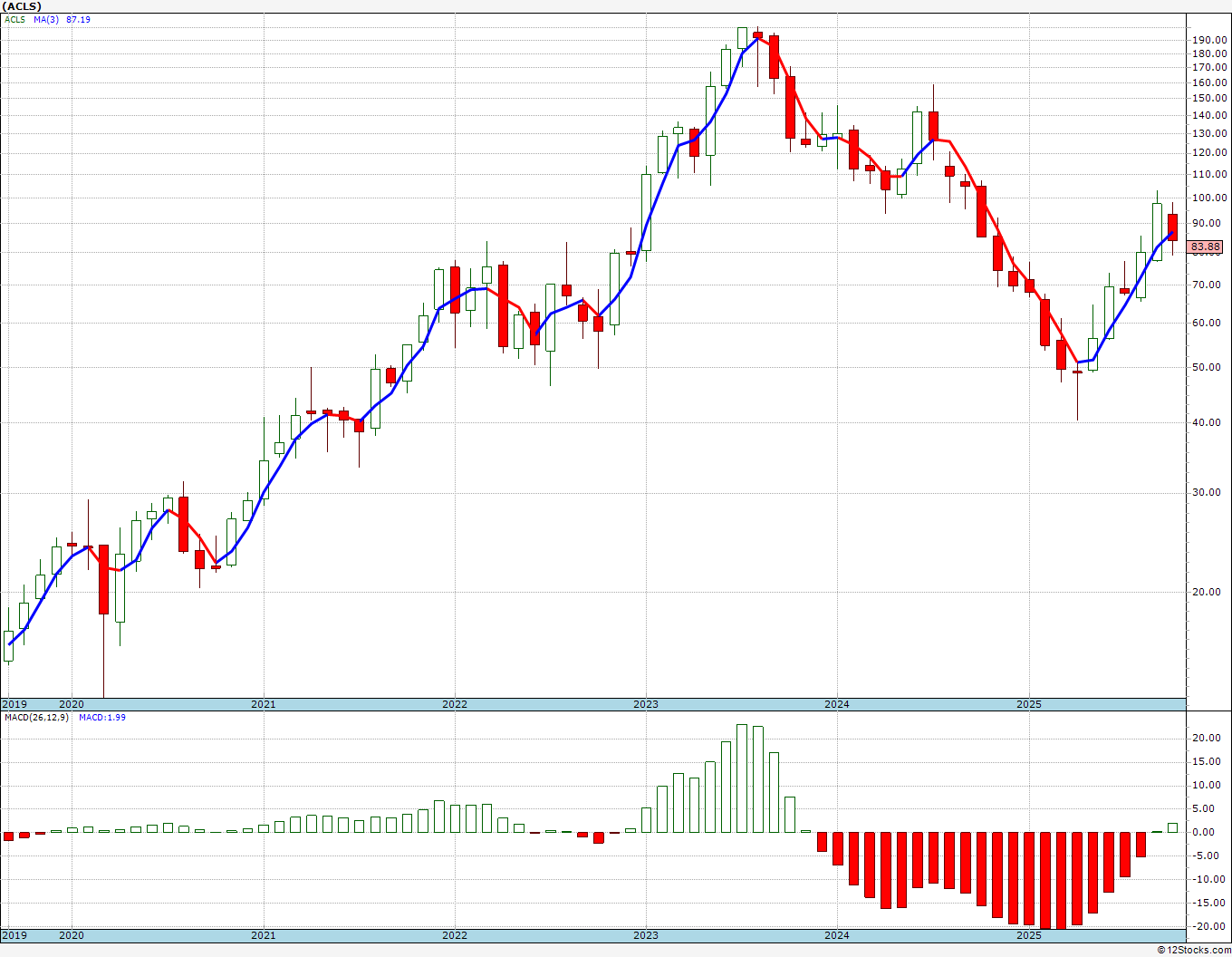Viewport: 1232px width, 957px height.
Task: Click the 2024 label on MACD timeline
Action: tap(837, 935)
